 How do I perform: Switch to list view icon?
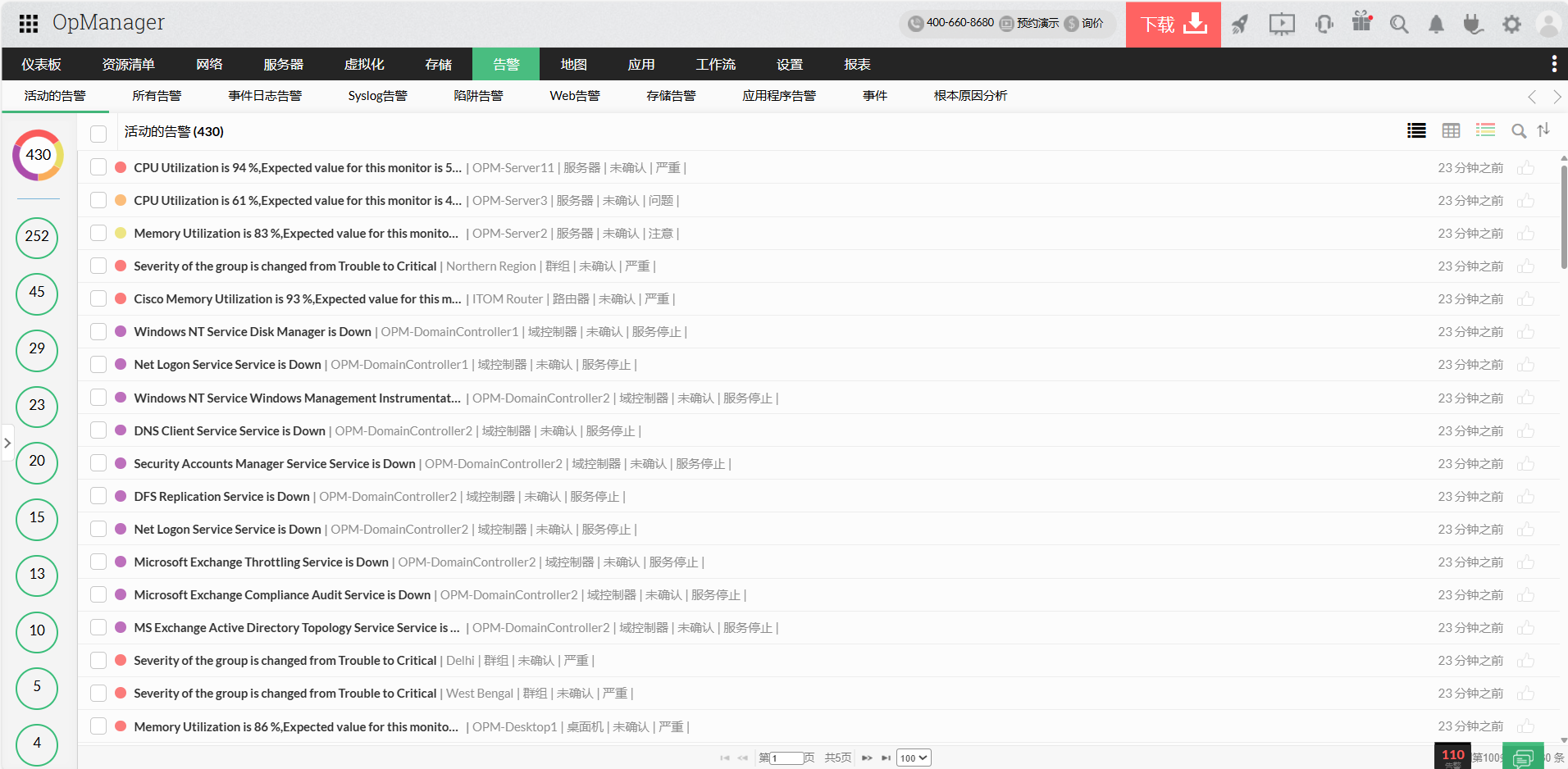pos(1416,130)
